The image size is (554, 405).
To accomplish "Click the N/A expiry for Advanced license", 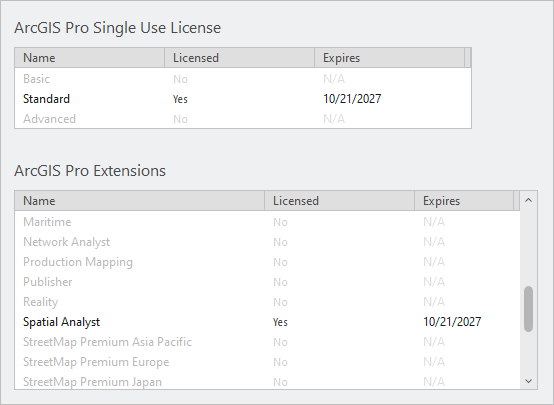I will (334, 119).
